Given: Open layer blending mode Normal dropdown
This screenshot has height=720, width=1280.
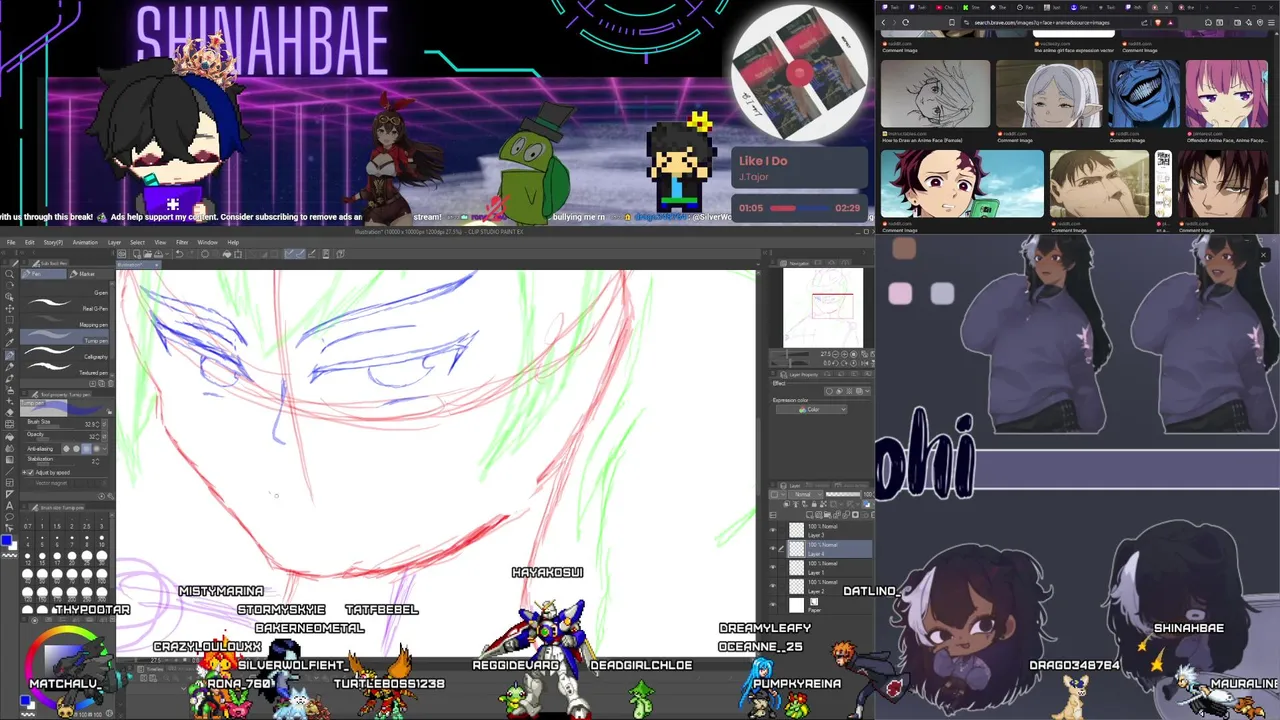Looking at the screenshot, I should click(806, 494).
